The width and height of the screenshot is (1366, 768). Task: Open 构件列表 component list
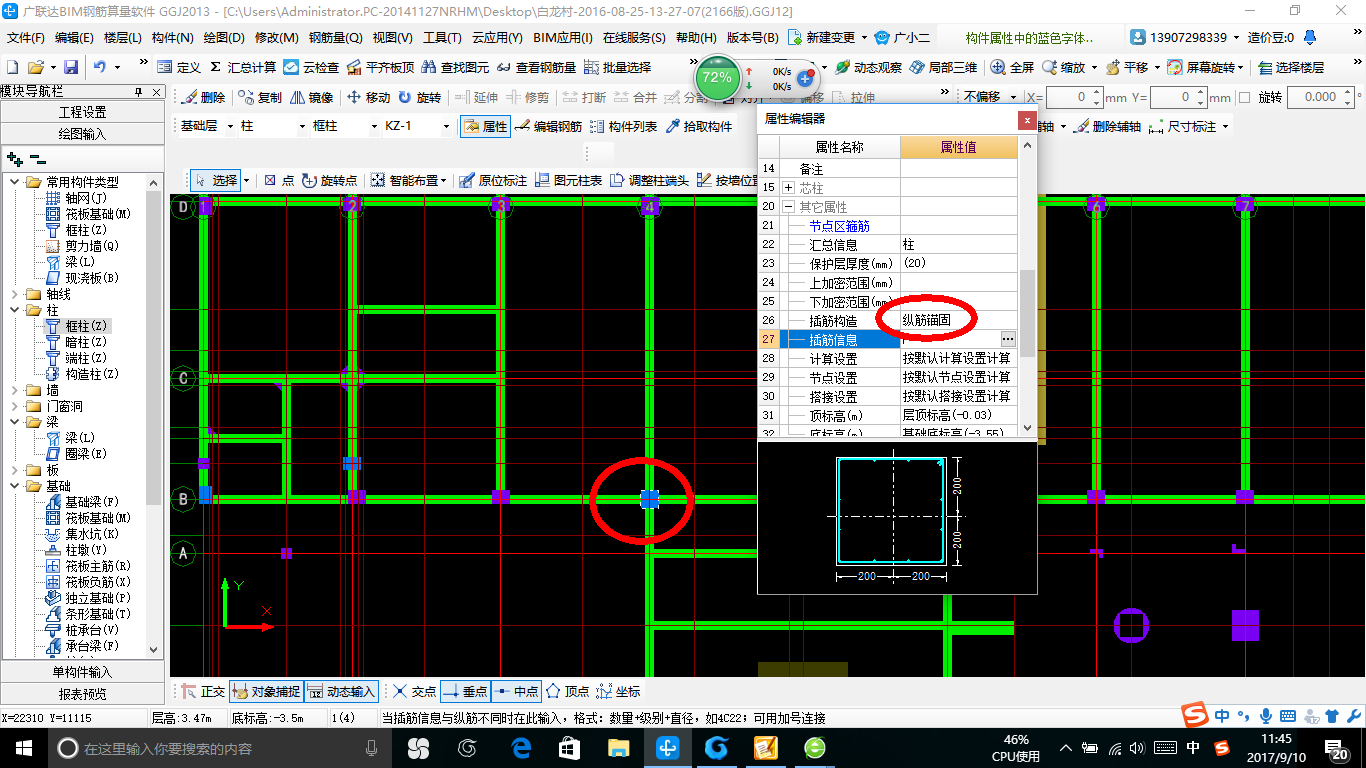[623, 126]
